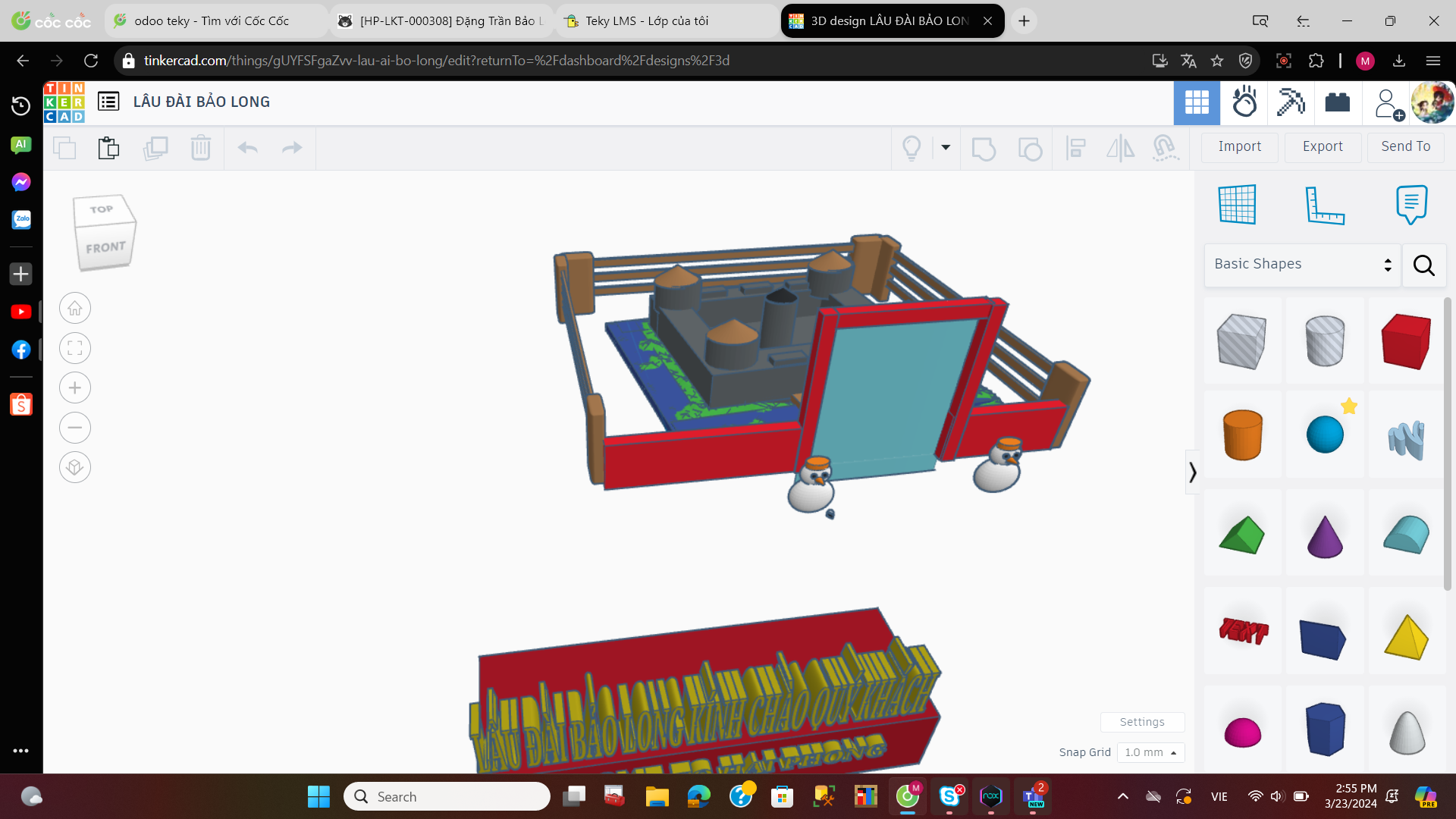Toggle orthographic/perspective view cube icon

coord(75,467)
